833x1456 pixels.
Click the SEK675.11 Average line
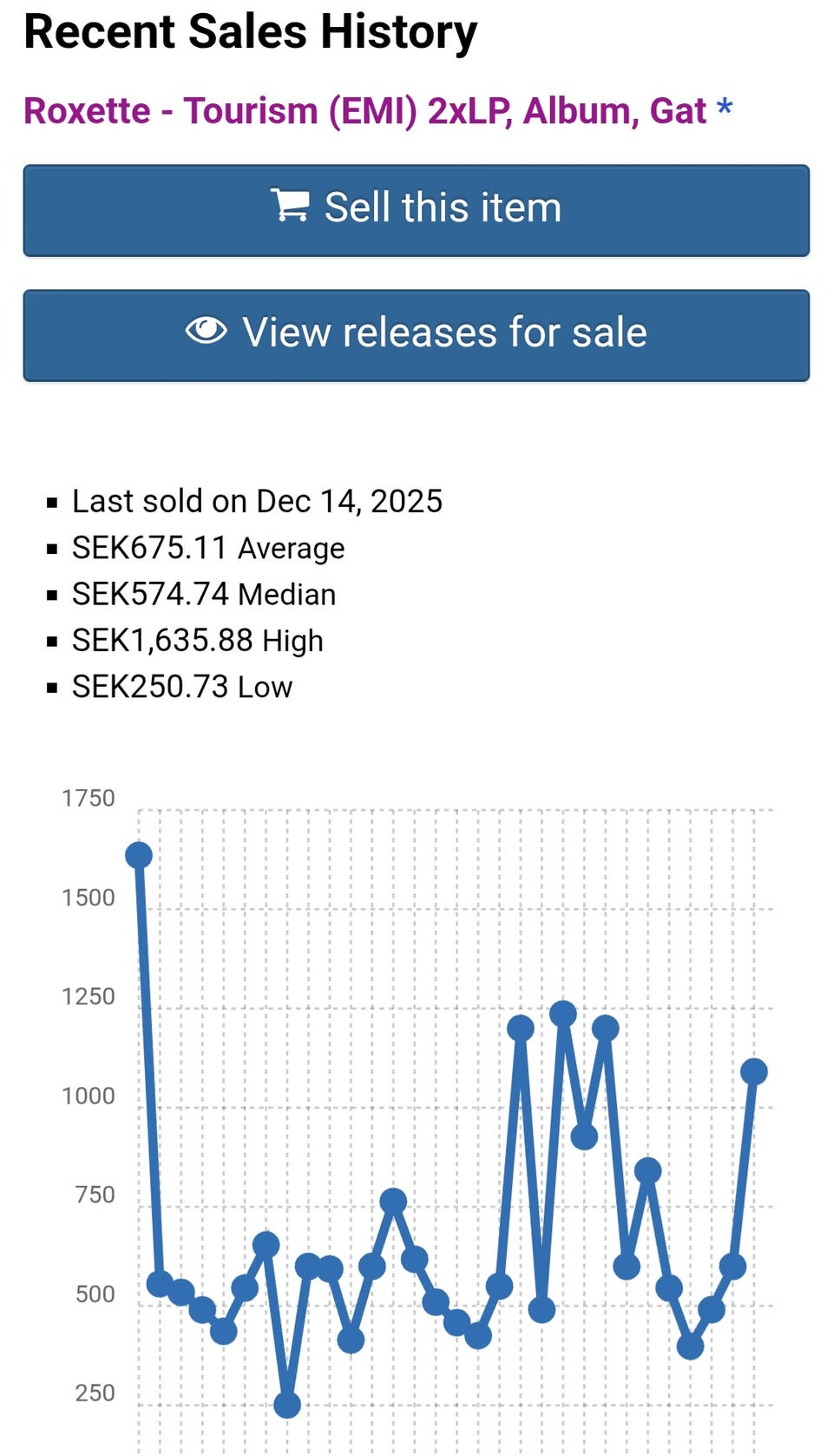pyautogui.click(x=208, y=548)
